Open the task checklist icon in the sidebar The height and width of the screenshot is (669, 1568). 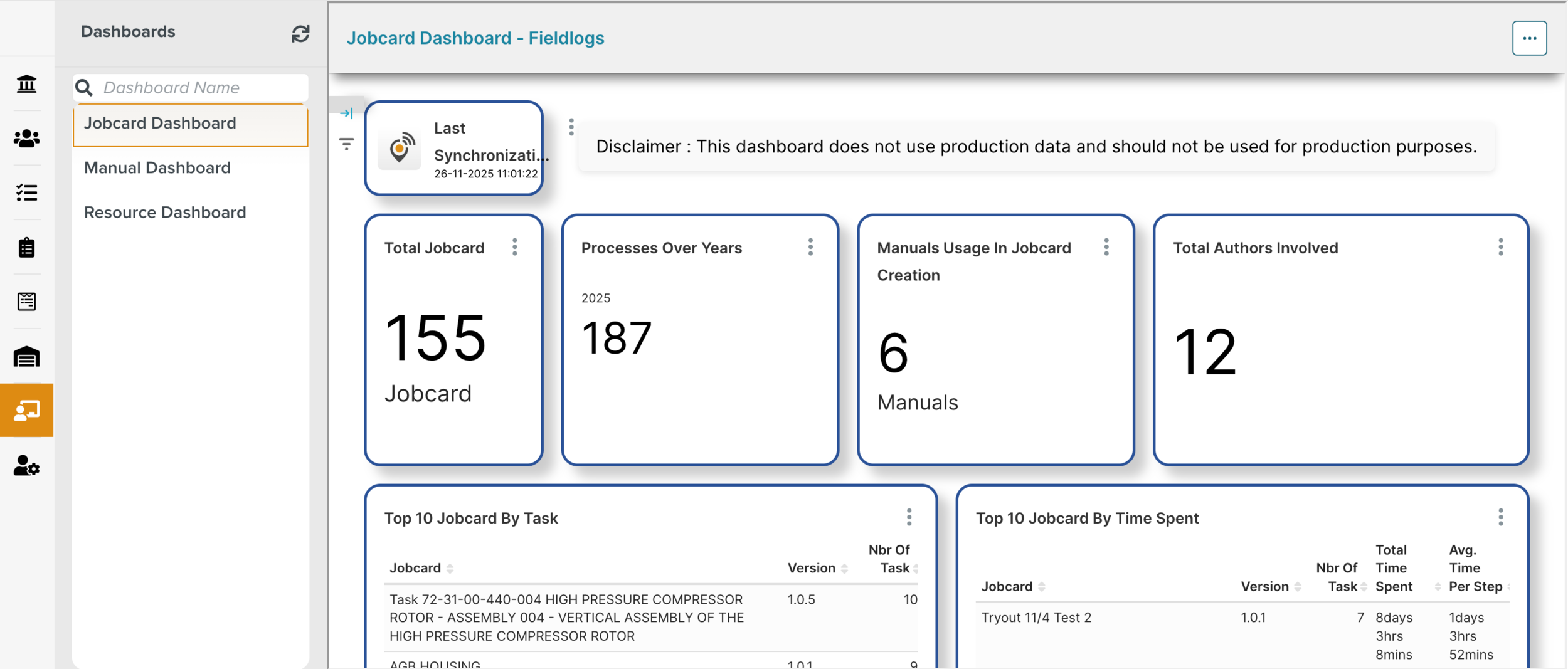[x=26, y=194]
